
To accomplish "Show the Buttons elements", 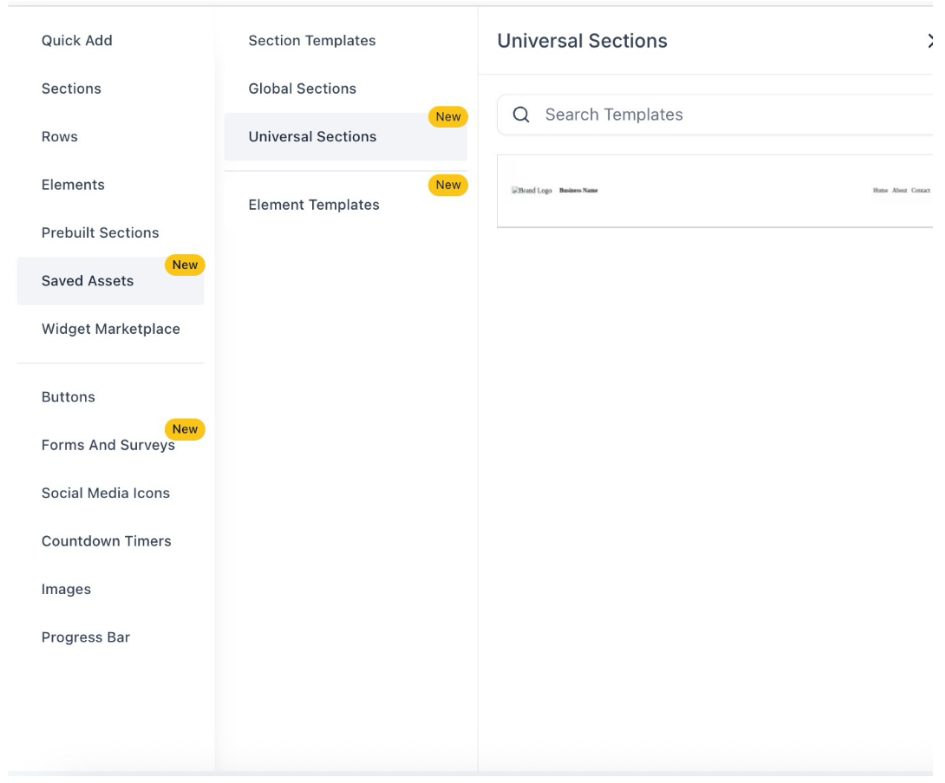I will (68, 397).
